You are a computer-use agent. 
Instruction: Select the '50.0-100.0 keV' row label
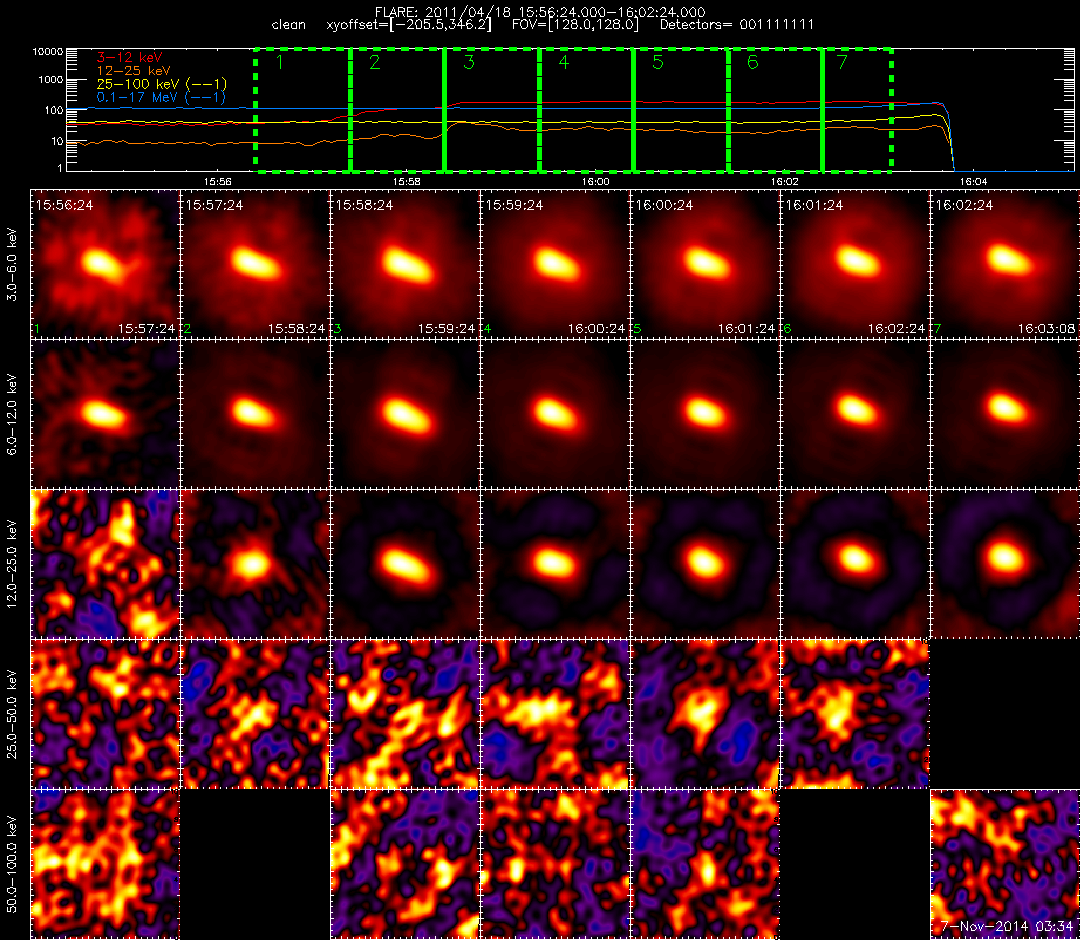click(x=12, y=864)
